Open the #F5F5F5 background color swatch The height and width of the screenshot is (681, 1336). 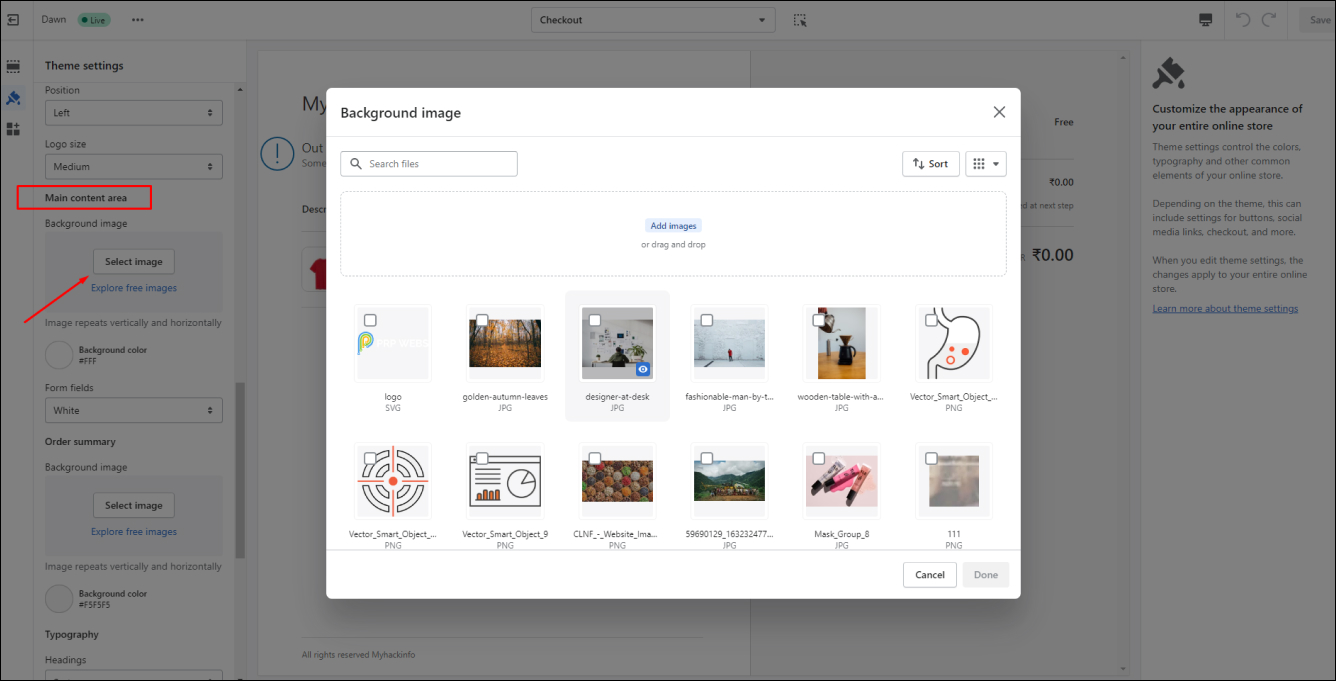tap(59, 599)
